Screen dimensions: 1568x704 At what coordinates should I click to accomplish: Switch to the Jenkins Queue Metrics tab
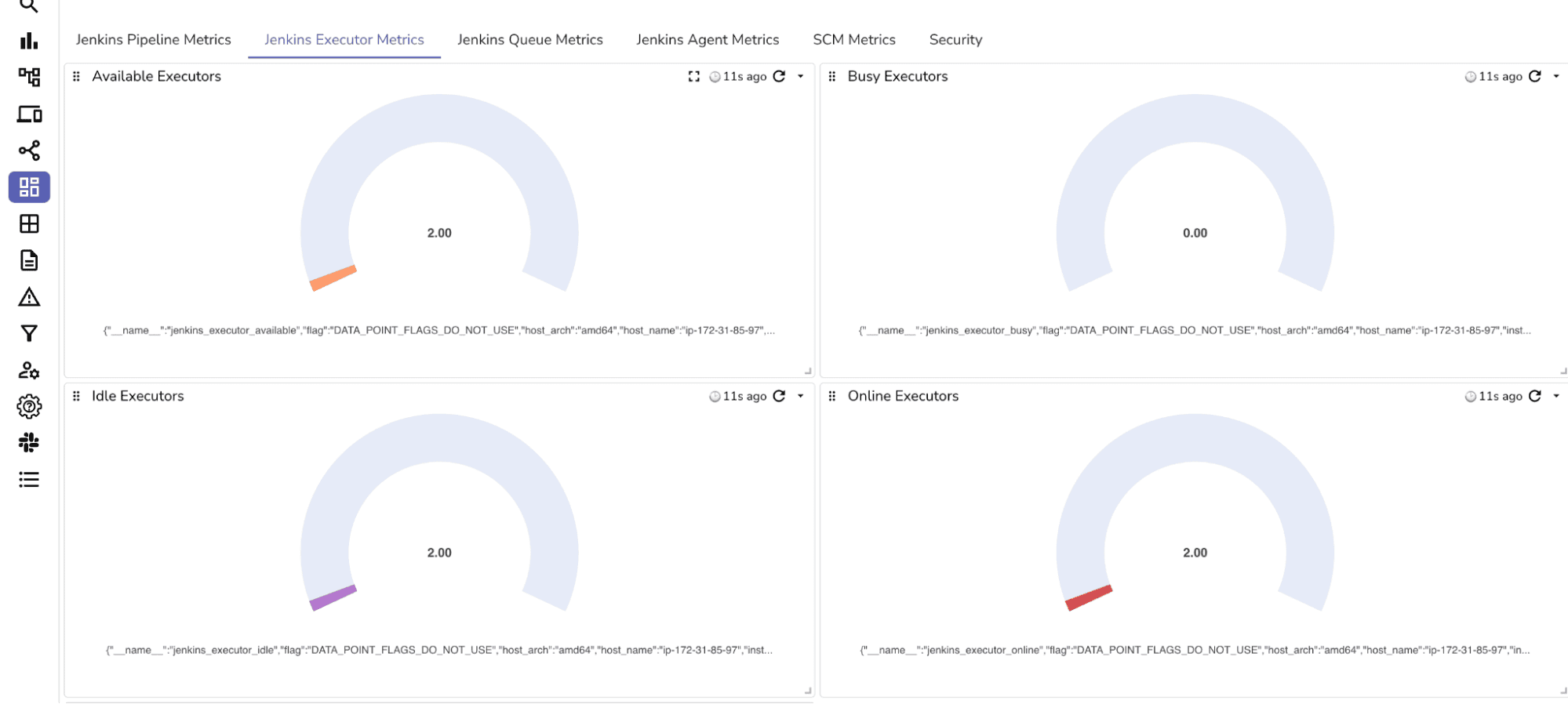pyautogui.click(x=530, y=39)
